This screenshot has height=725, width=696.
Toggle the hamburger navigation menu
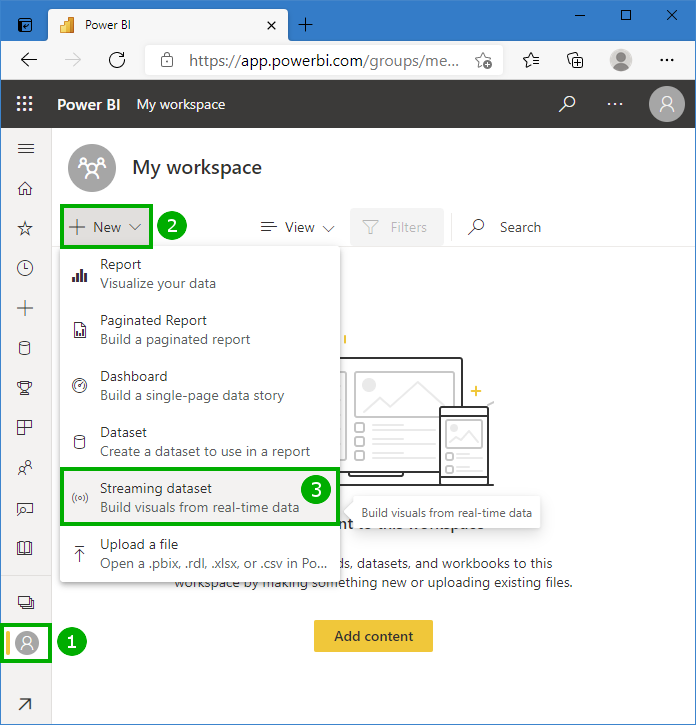(26, 148)
